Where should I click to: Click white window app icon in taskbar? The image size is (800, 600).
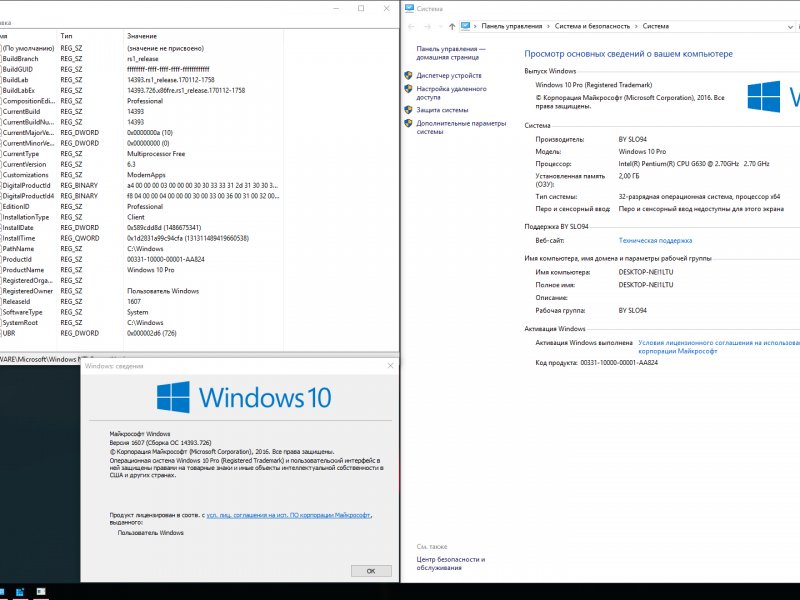point(41,592)
